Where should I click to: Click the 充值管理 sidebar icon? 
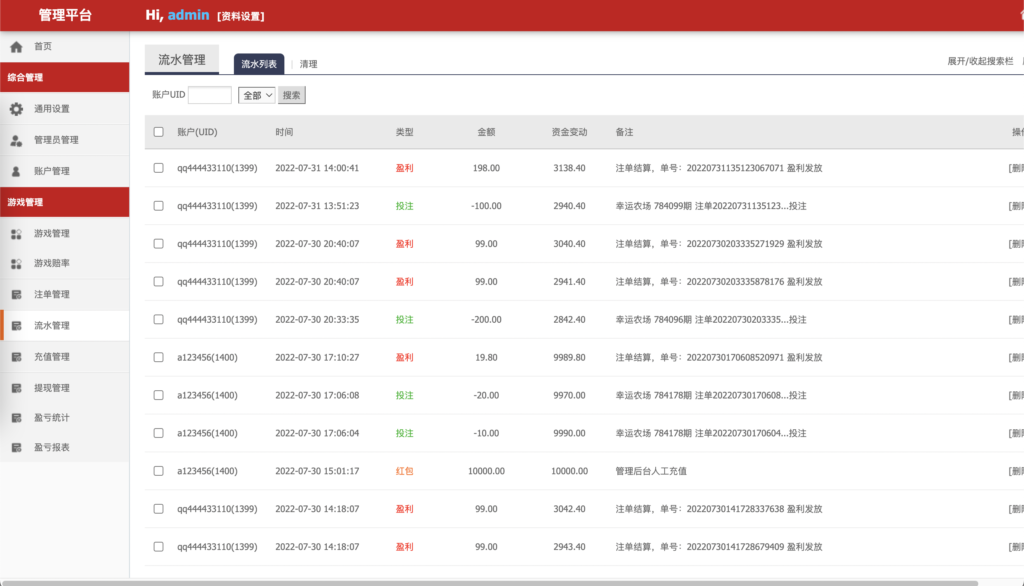click(x=16, y=357)
